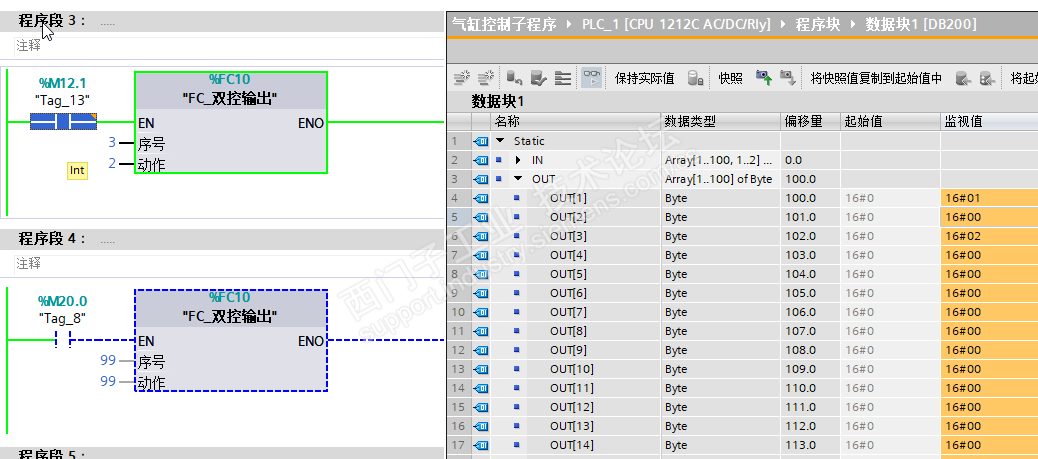
Task: Click the 程序块 breadcrumb
Action: [818, 25]
